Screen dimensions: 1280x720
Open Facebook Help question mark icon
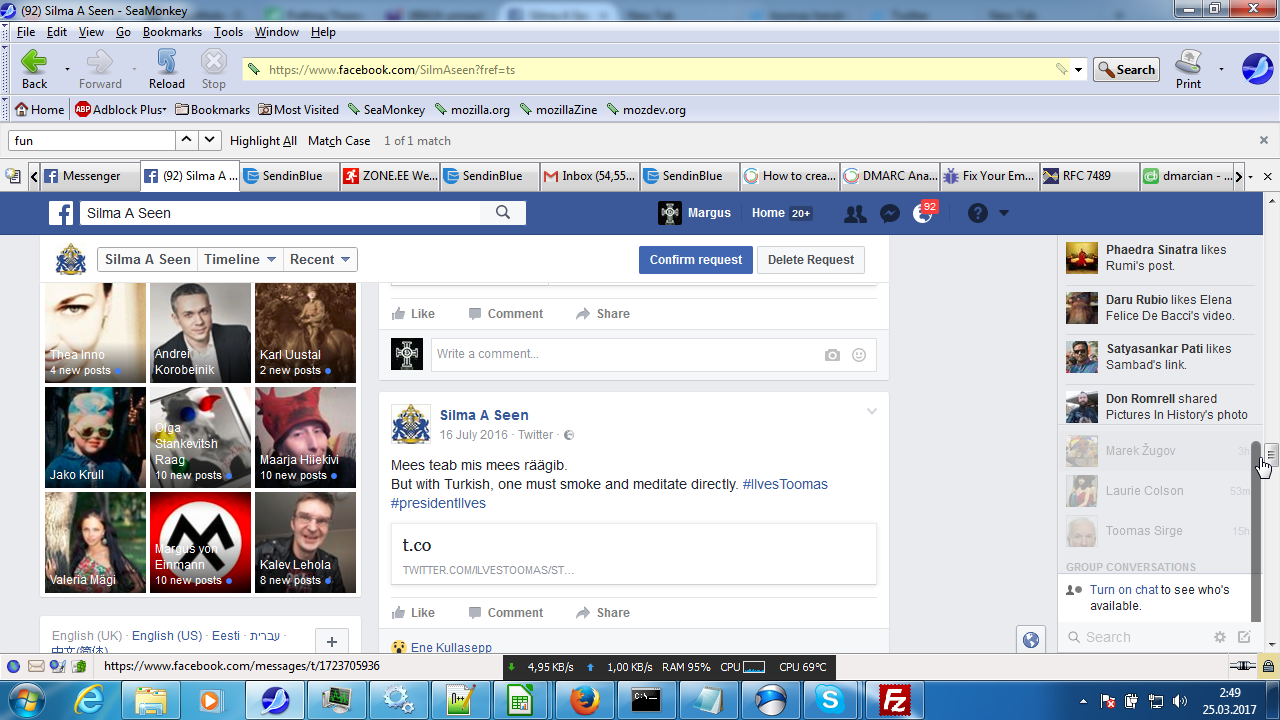[978, 213]
